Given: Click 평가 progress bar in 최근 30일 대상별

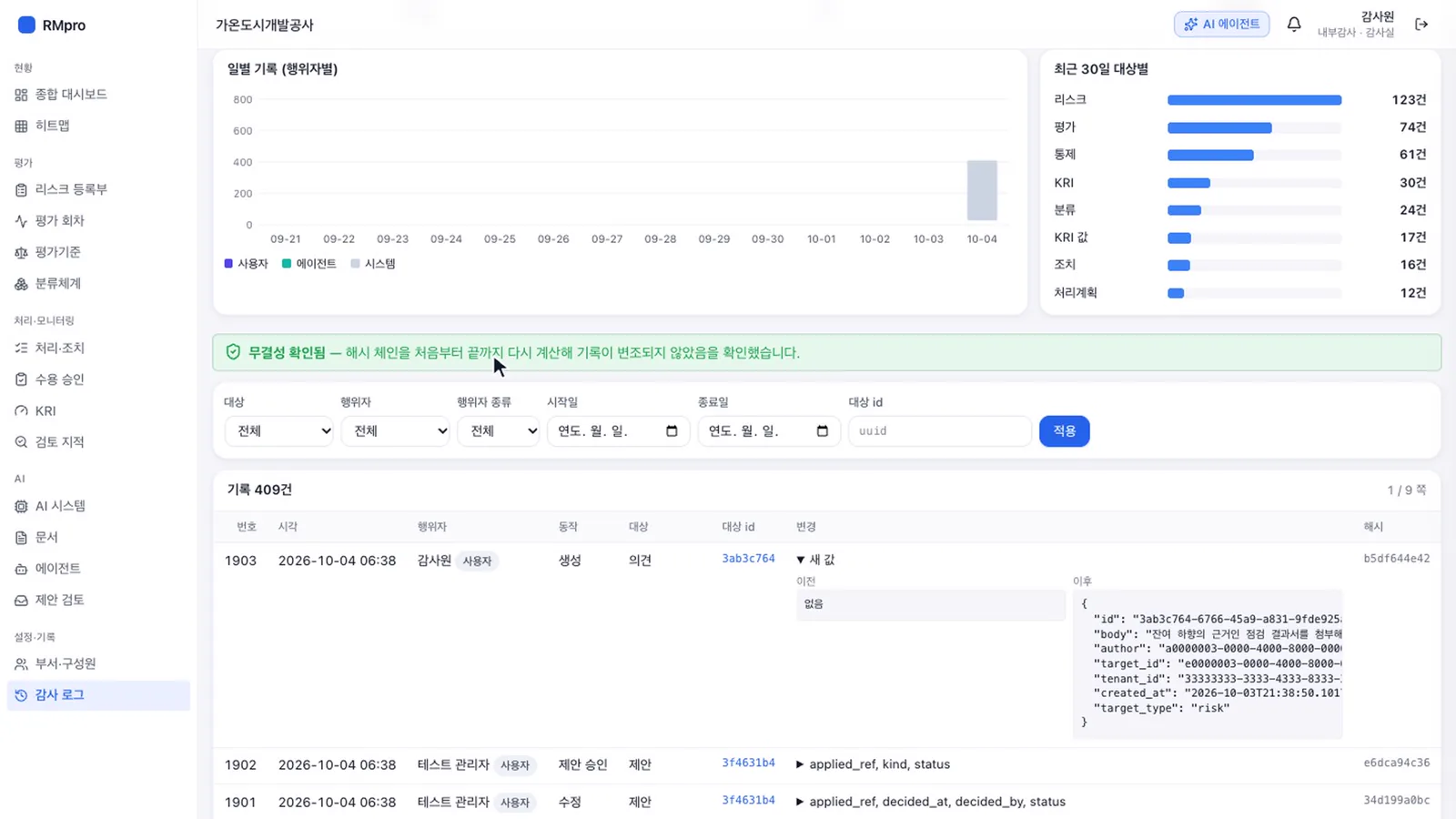Looking at the screenshot, I should click(x=1254, y=127).
